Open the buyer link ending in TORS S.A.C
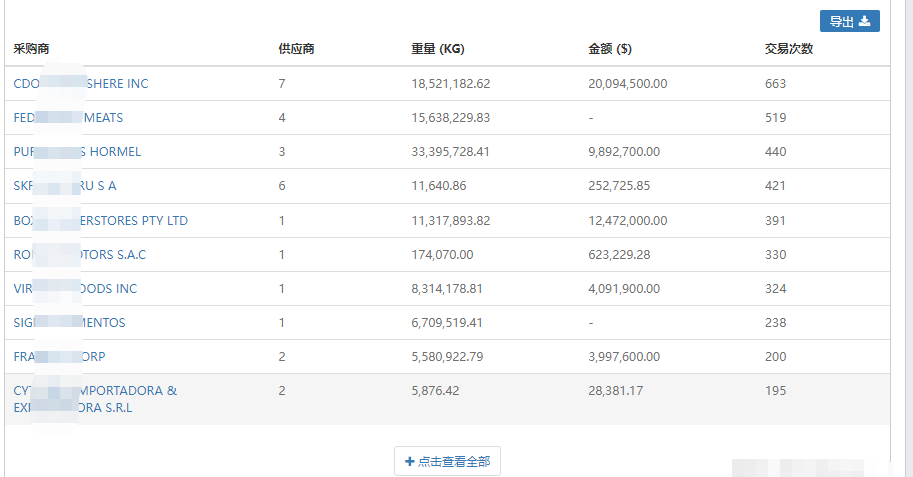 80,255
